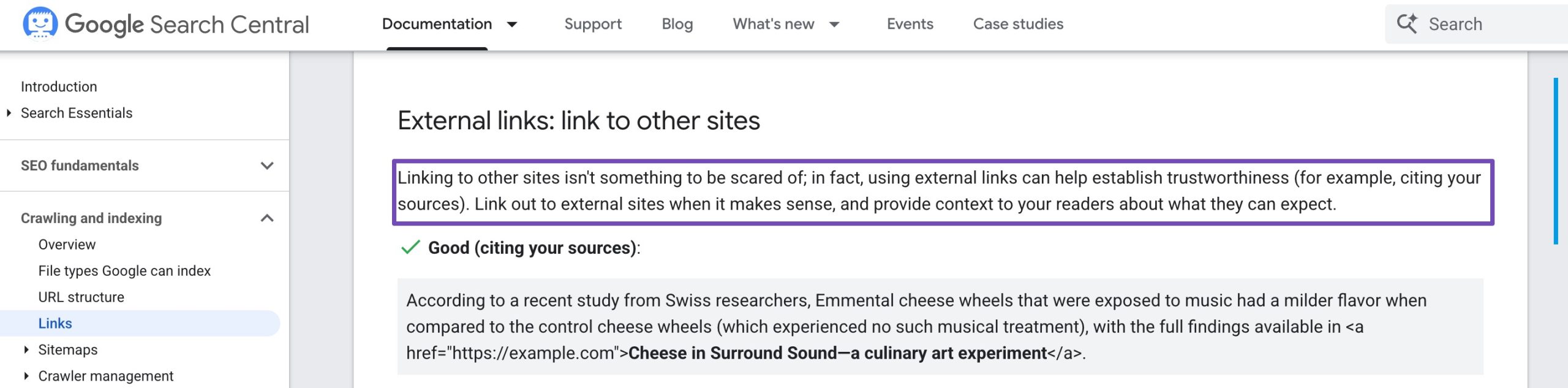Open the Overview sidebar link
The width and height of the screenshot is (1568, 388).
(x=67, y=245)
